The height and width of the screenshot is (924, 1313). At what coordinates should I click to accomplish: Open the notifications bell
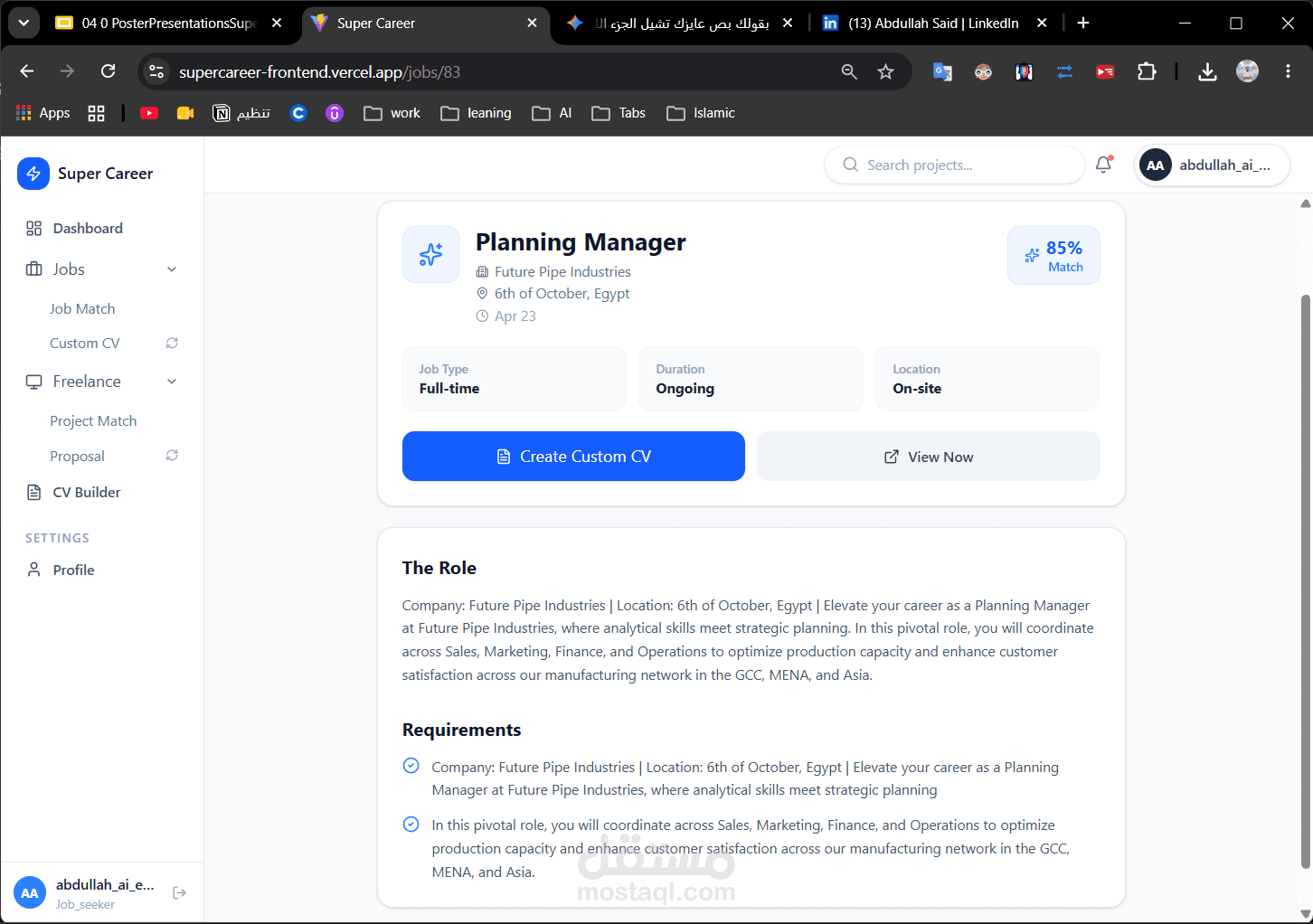(x=1103, y=165)
